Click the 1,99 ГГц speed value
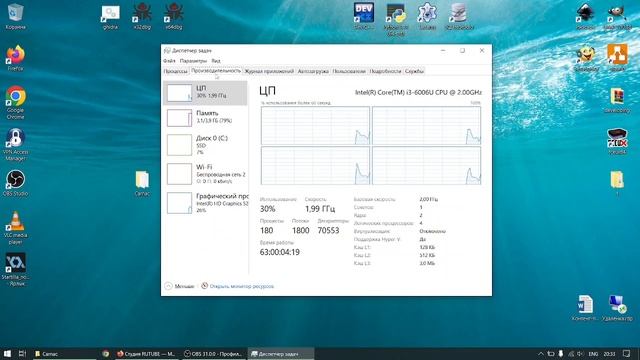640x360 pixels. tap(320, 209)
